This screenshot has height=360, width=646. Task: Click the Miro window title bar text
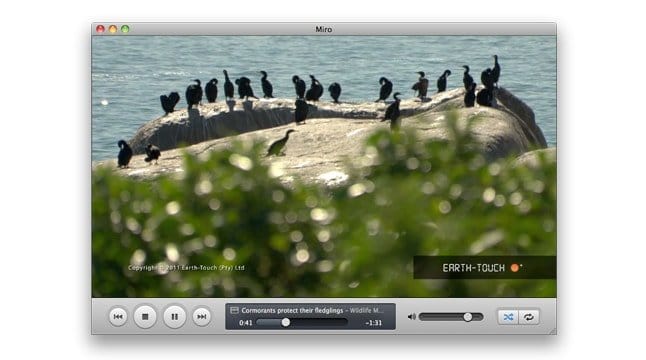click(x=324, y=29)
